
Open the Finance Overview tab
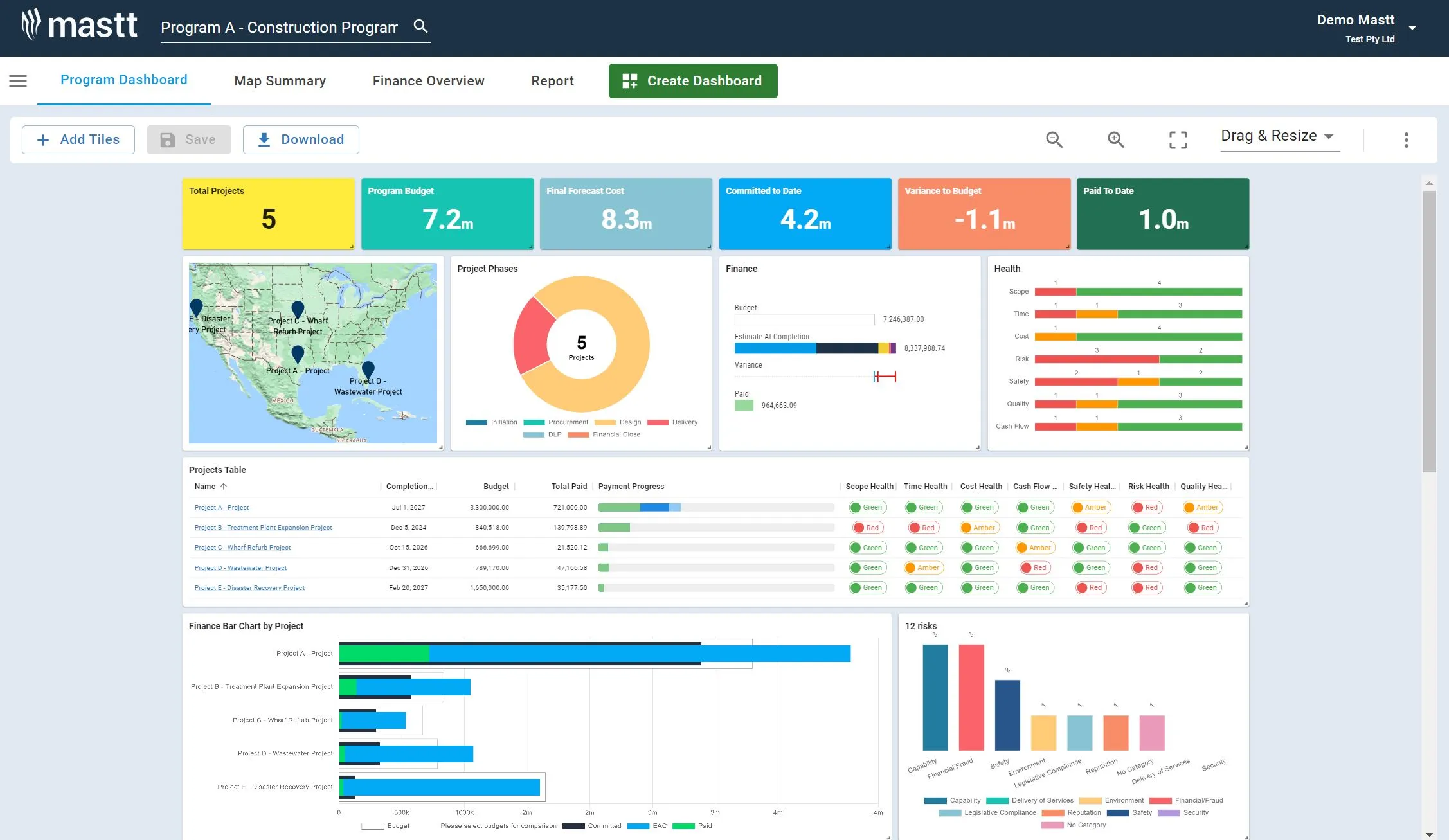[x=428, y=80]
